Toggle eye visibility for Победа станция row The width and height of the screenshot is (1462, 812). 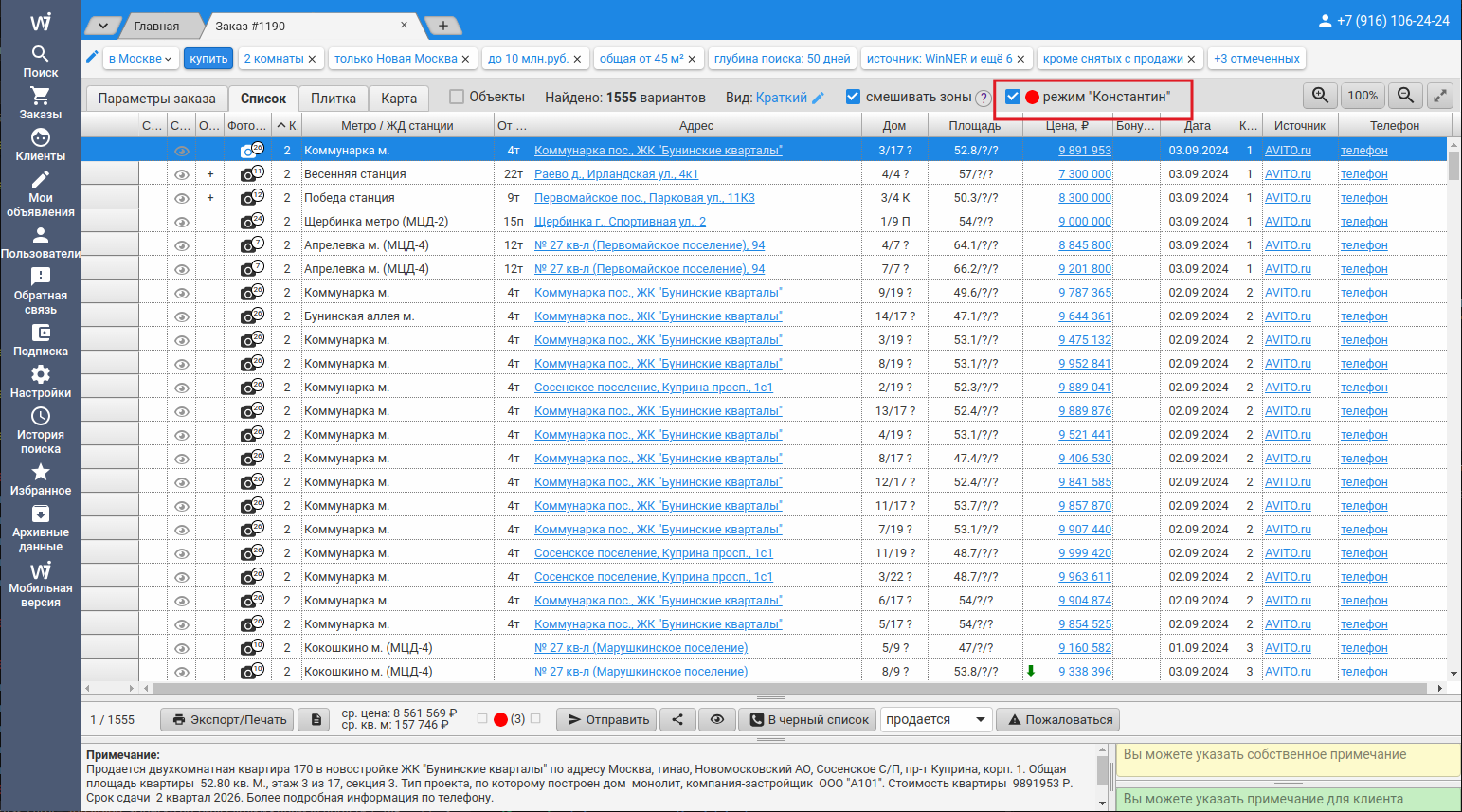coord(181,198)
